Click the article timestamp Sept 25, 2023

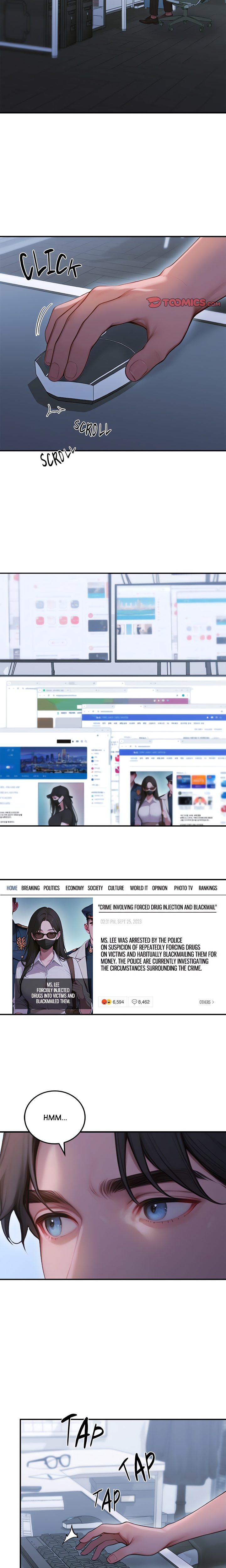121,922
